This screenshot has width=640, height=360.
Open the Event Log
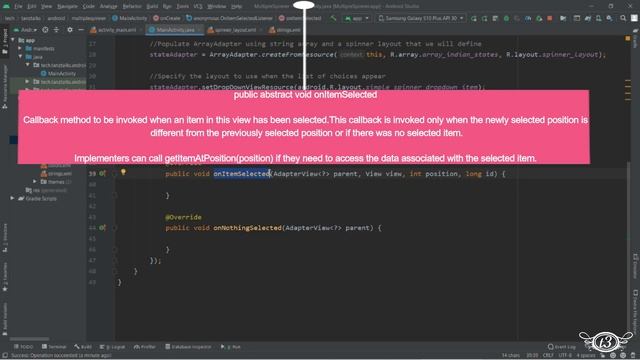(x=562, y=347)
